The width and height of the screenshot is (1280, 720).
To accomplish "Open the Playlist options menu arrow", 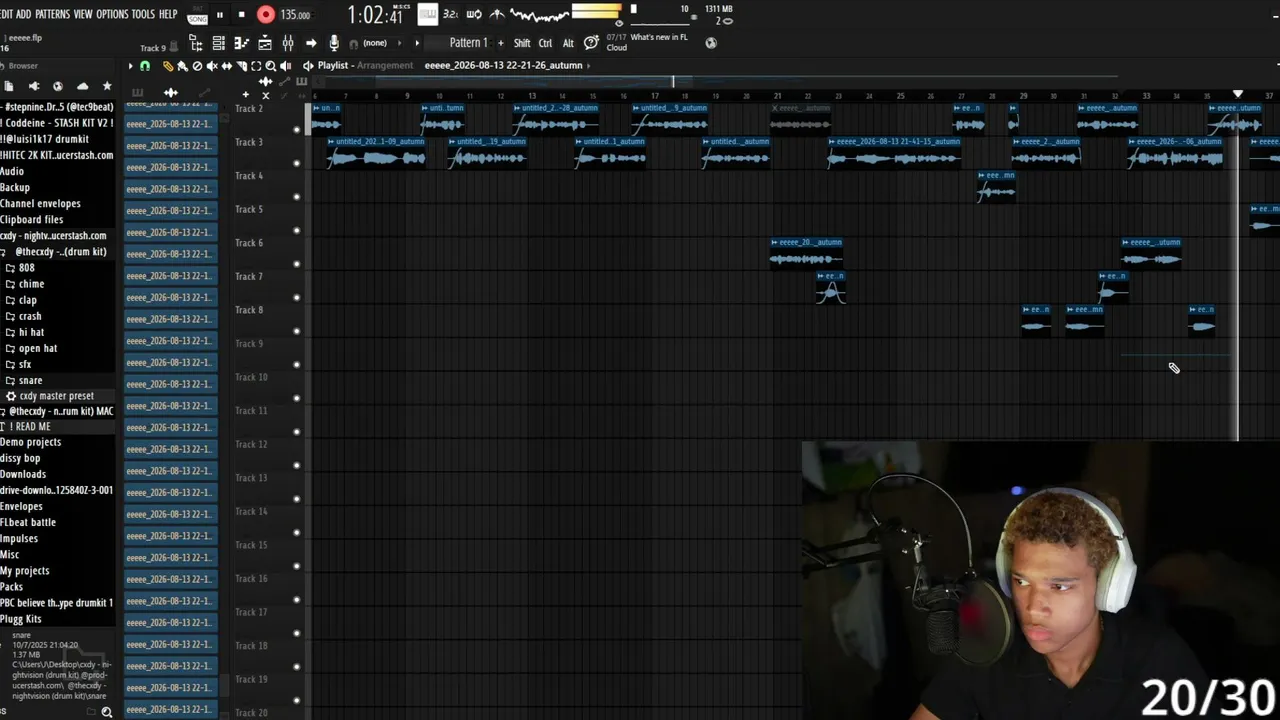I will (x=130, y=66).
